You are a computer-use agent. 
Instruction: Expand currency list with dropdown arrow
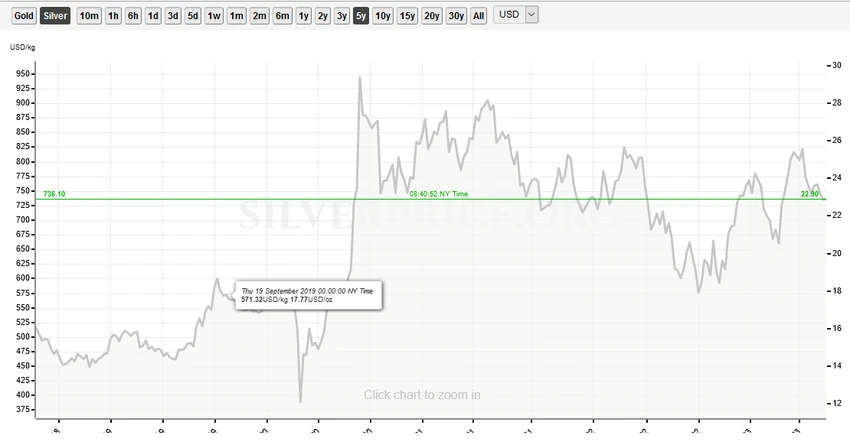(x=532, y=15)
